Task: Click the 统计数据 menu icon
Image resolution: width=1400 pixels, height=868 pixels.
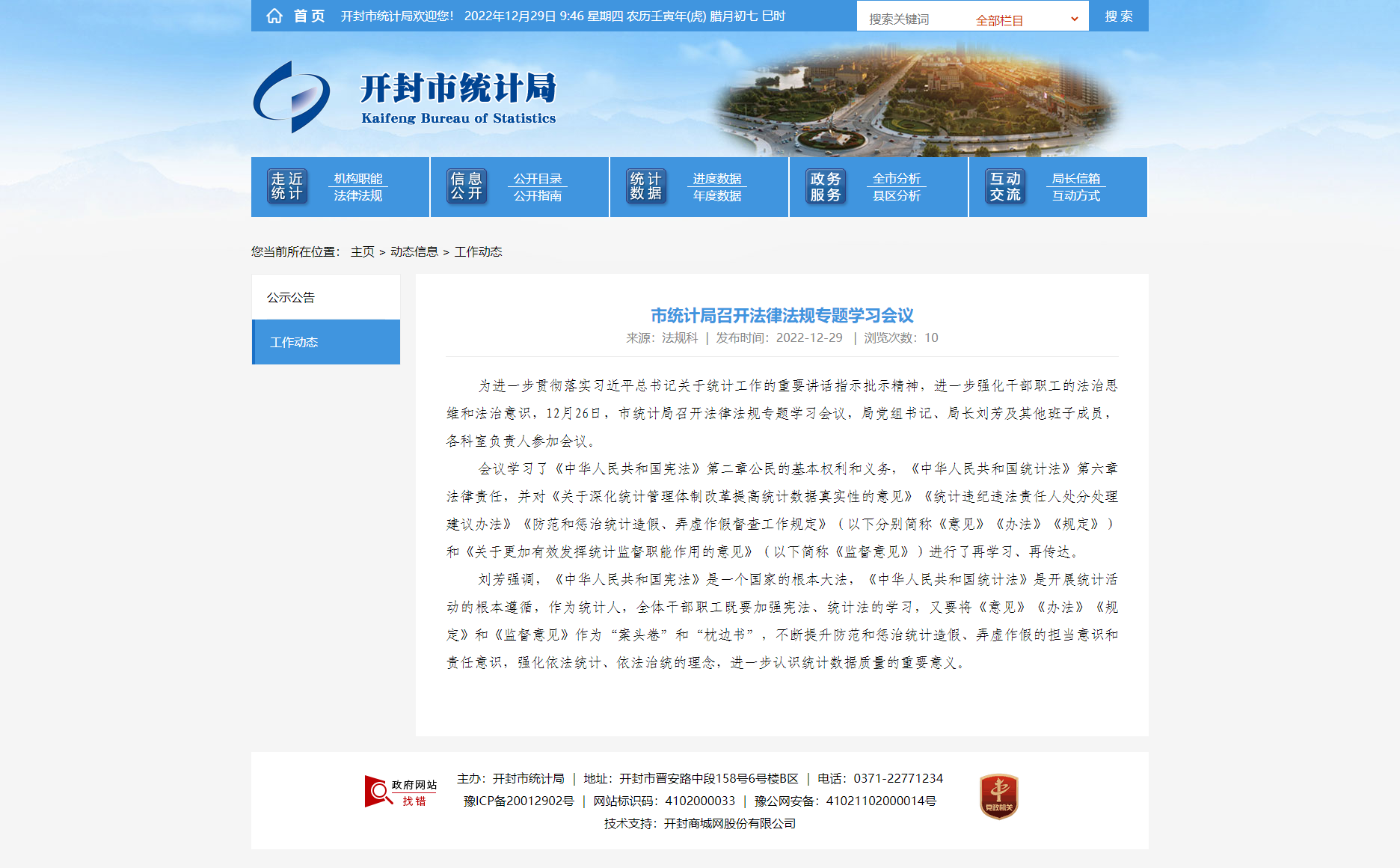Action: point(646,186)
